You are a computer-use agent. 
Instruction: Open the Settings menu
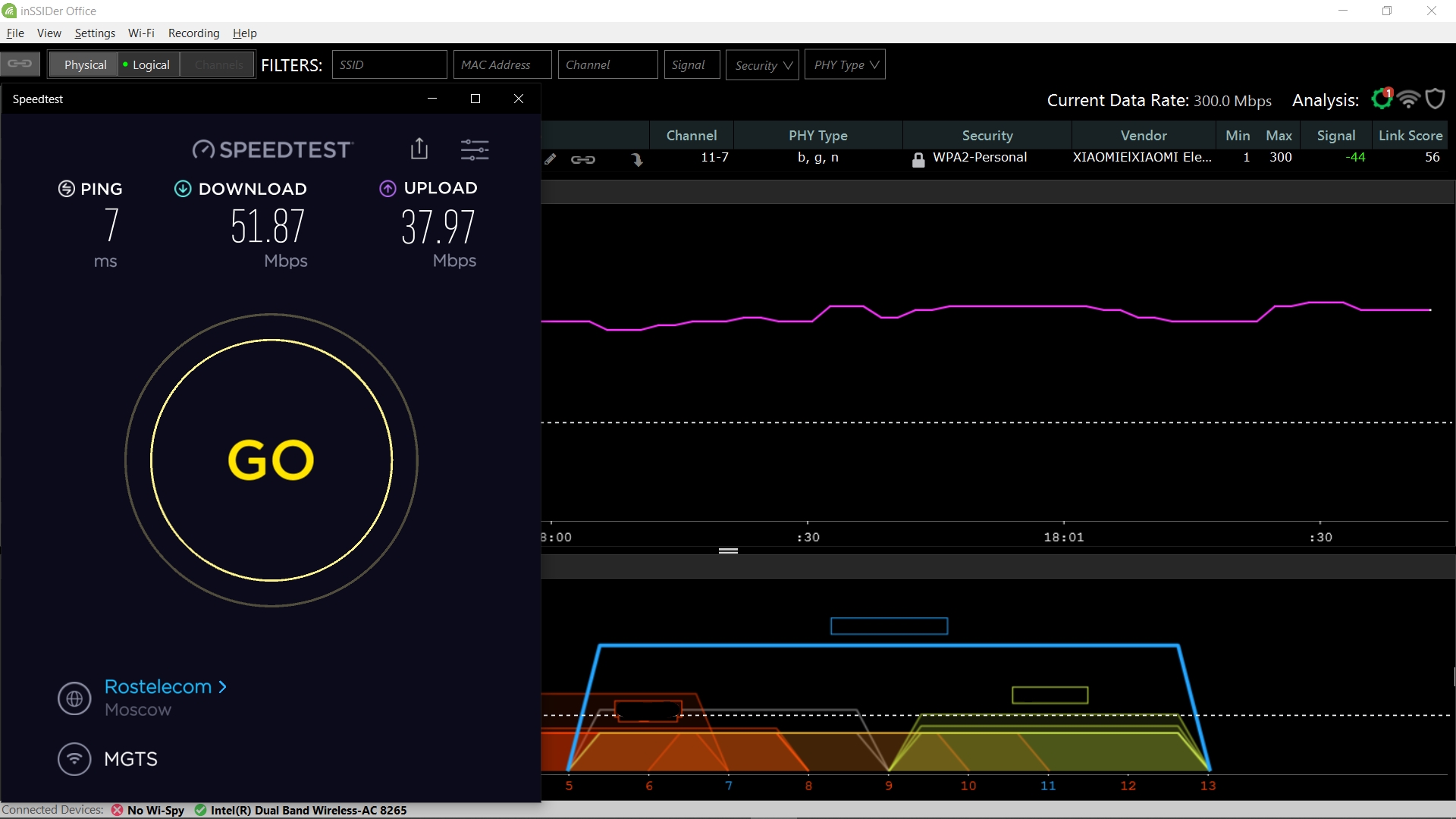pos(95,33)
